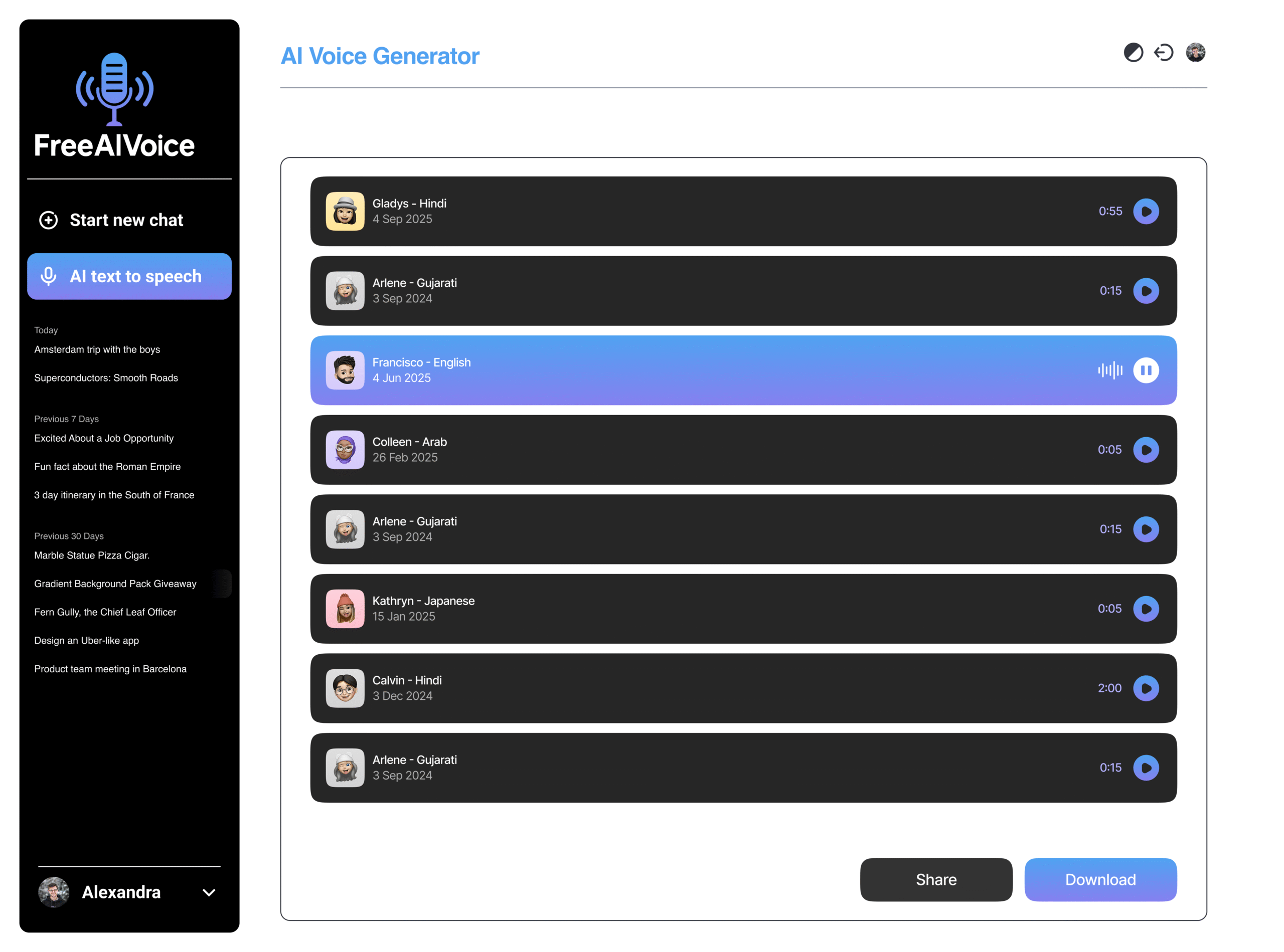Click Francisco's avatar thumbnail
1284x952 pixels.
(x=345, y=370)
